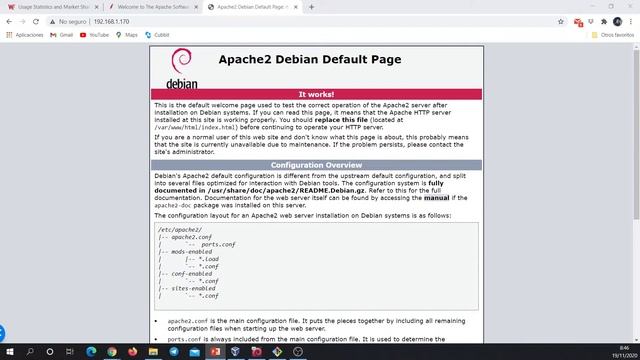Click the 'No seguro' security warning
The image size is (640, 360).
coord(68,22)
